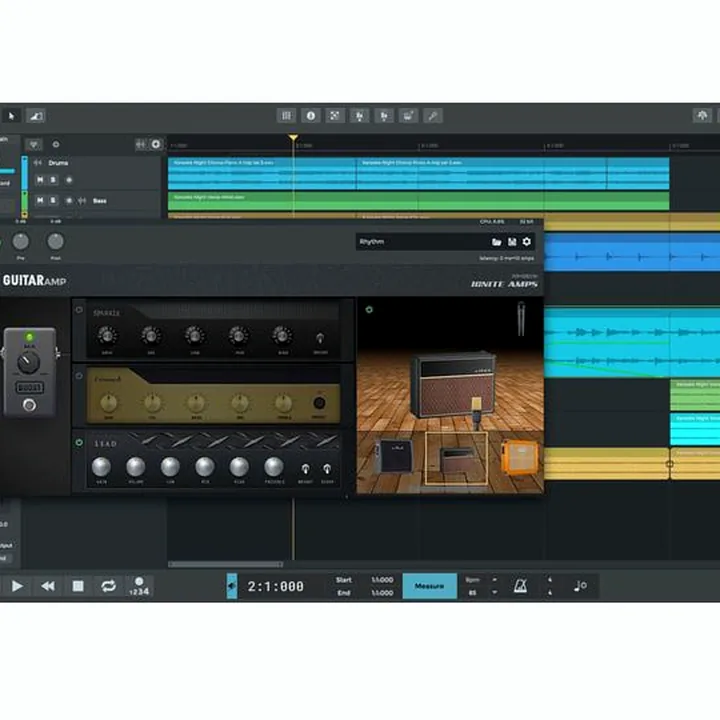Toggle the cabinet room power indicator
720x720 pixels.
point(369,310)
